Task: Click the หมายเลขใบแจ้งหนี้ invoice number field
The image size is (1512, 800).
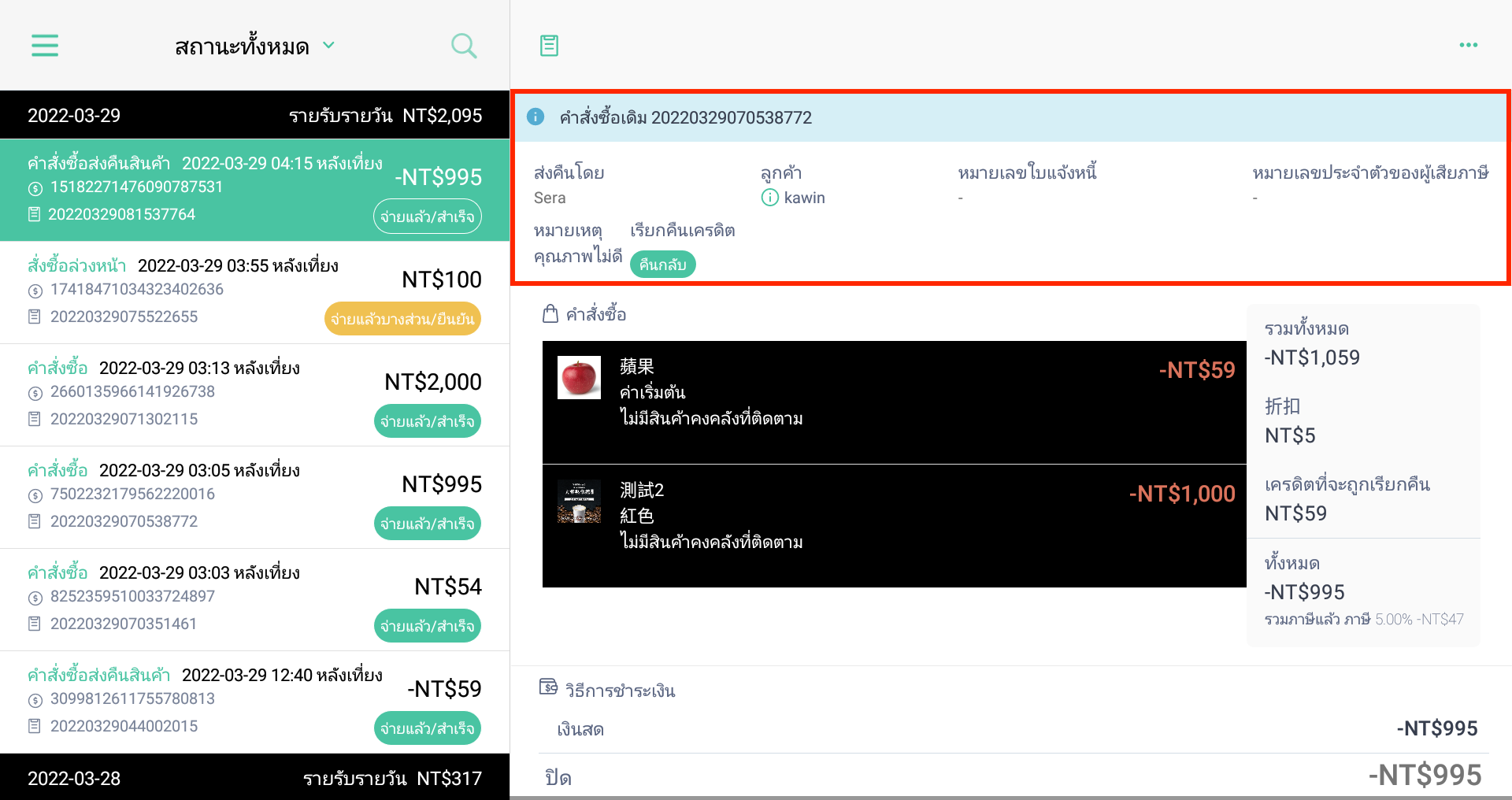Action: click(1027, 185)
